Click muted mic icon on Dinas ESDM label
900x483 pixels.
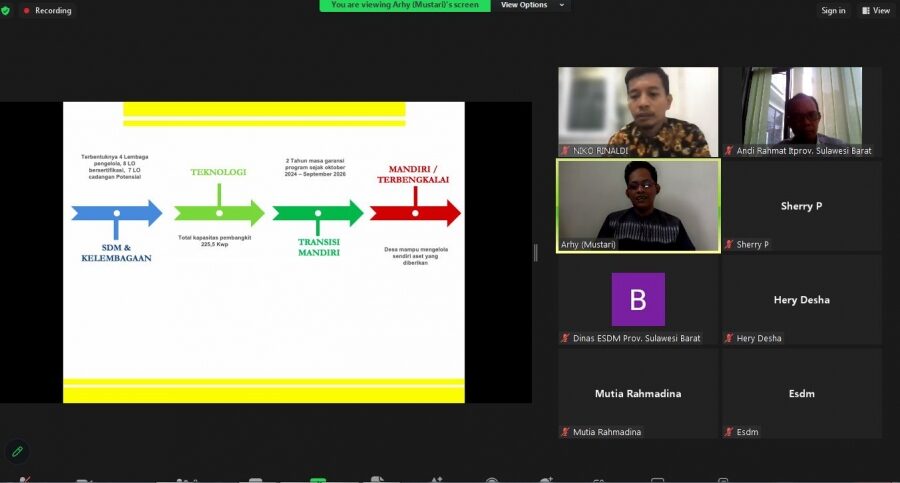565,338
